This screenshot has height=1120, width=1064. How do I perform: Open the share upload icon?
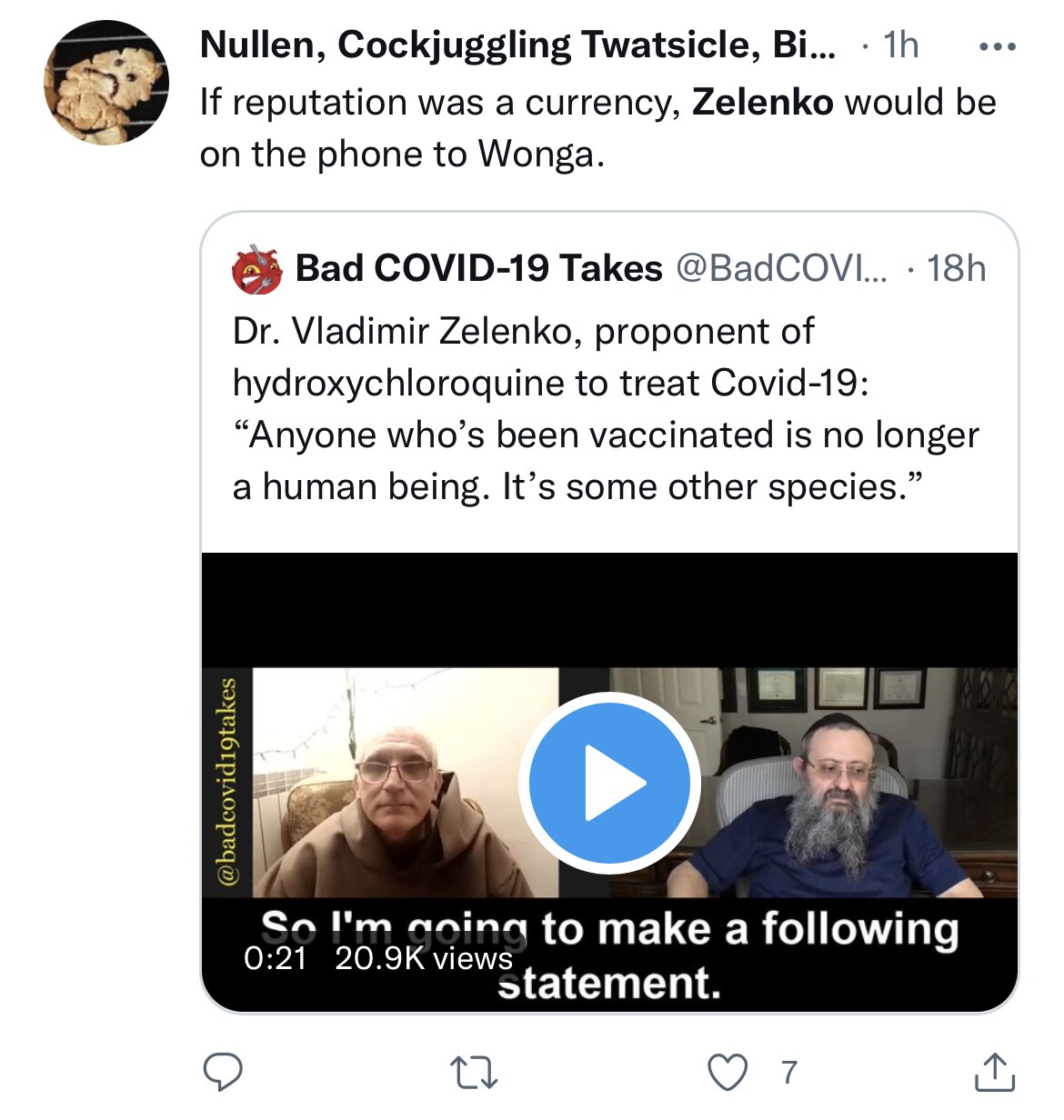coord(995,1072)
